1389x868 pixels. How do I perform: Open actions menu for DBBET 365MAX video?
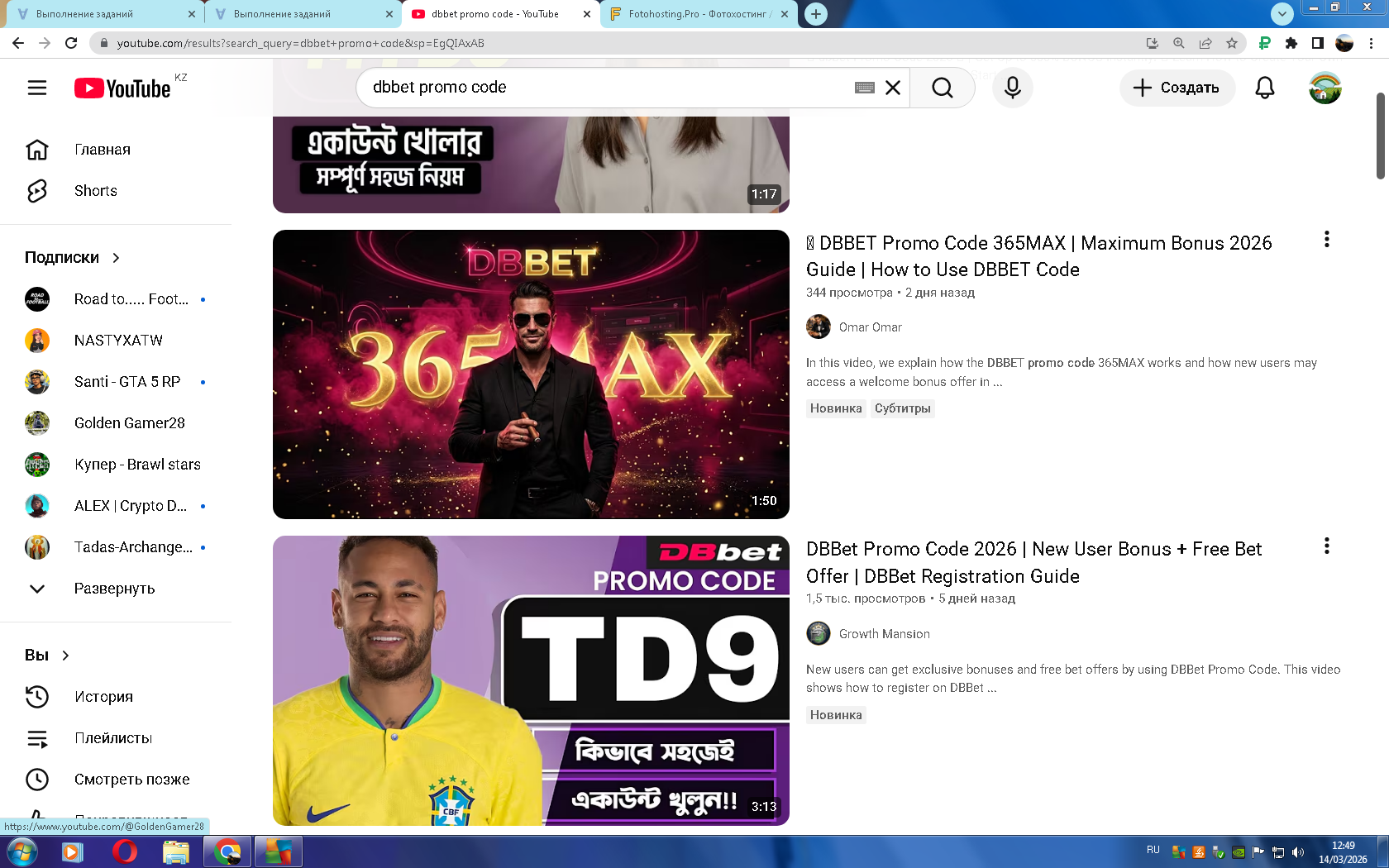[x=1327, y=240]
